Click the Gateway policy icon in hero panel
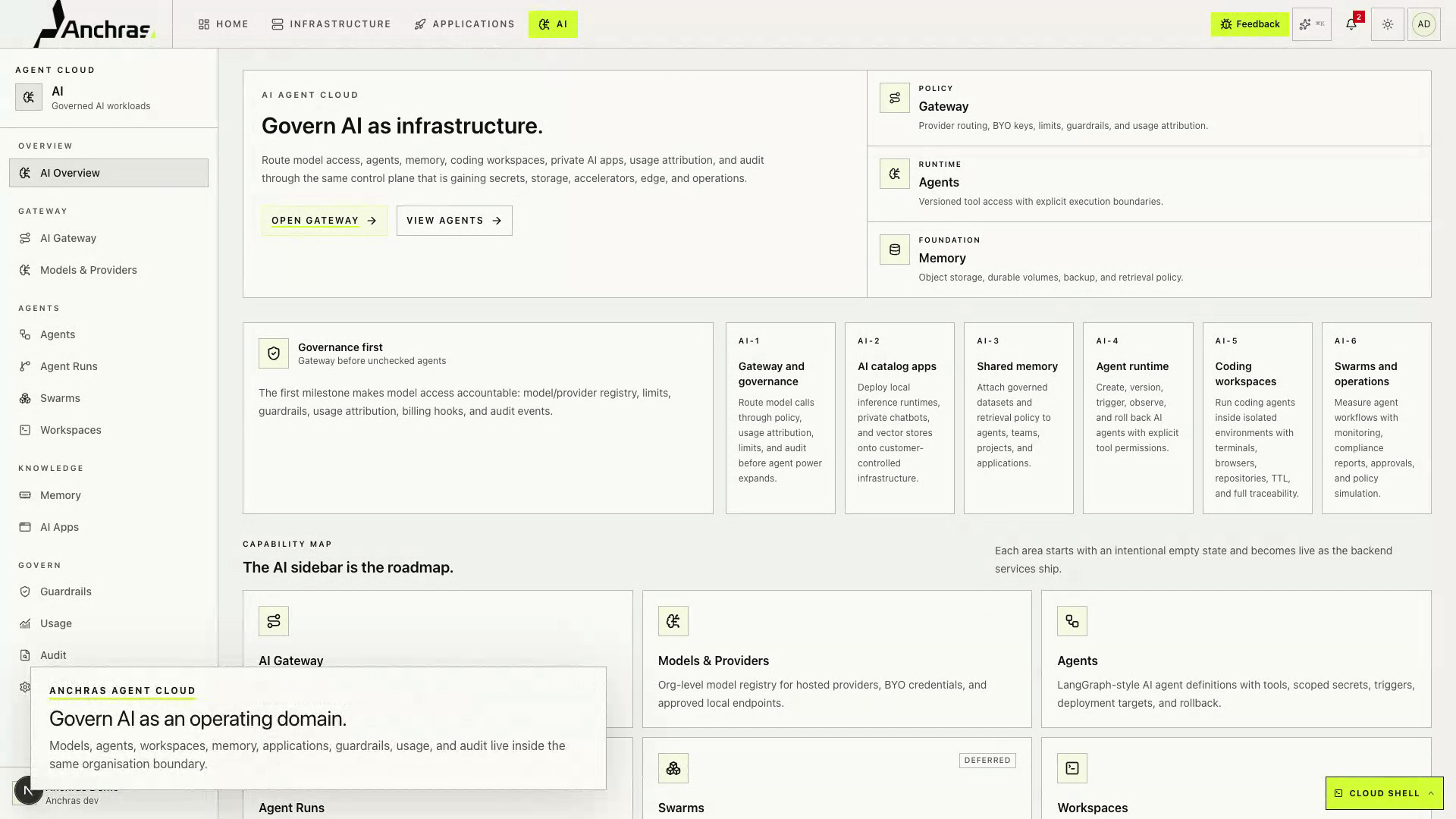1456x819 pixels. [x=895, y=98]
